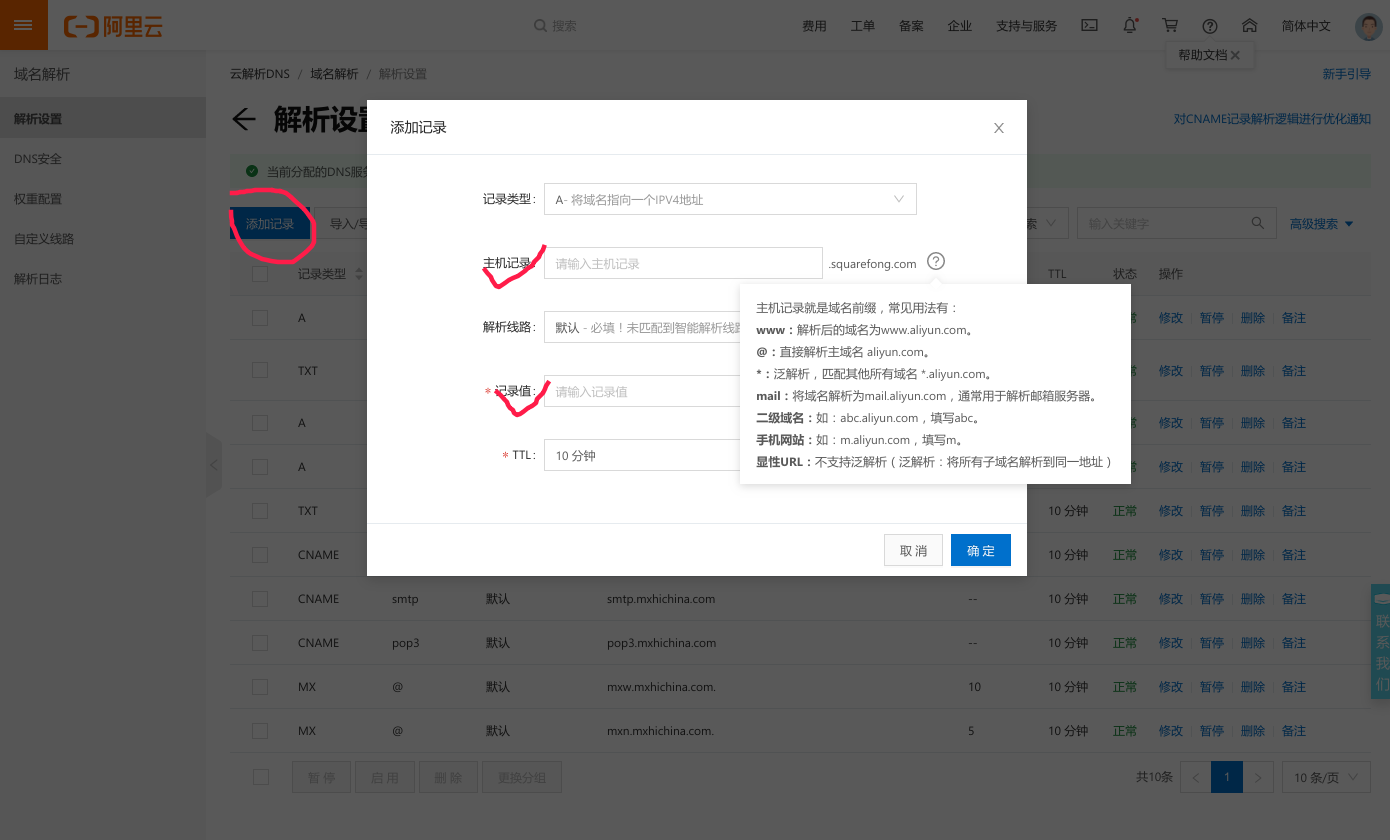The width and height of the screenshot is (1390, 840).
Task: Click the help question mark in header
Action: (x=1210, y=26)
